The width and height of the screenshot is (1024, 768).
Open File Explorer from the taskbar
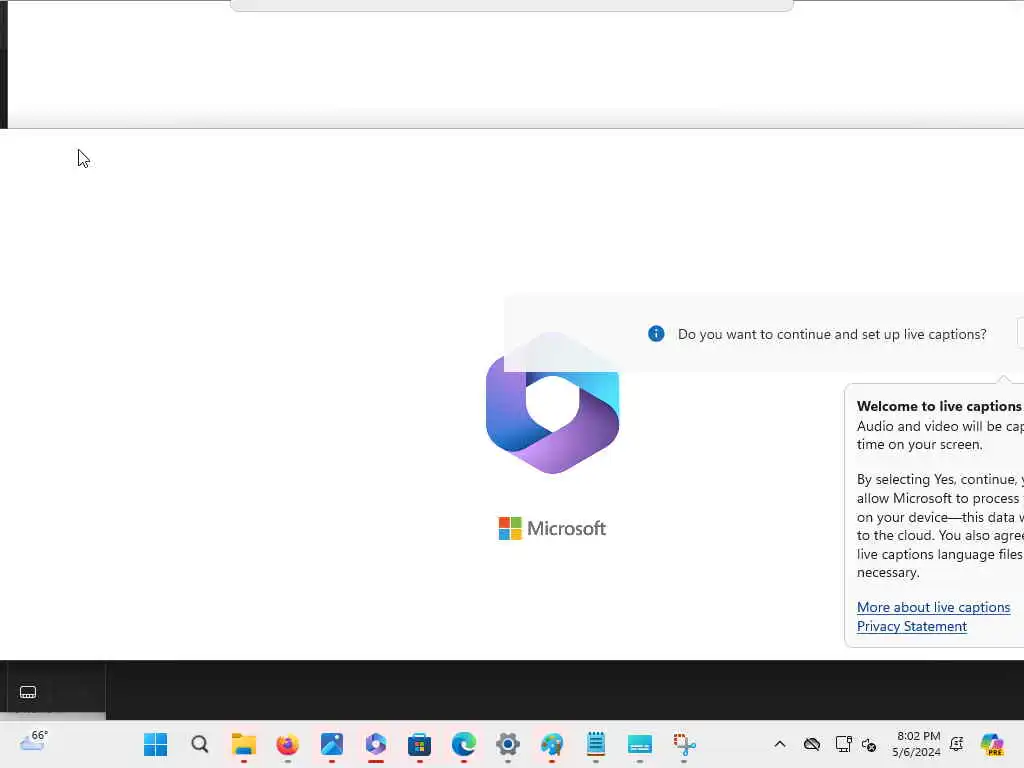point(244,744)
